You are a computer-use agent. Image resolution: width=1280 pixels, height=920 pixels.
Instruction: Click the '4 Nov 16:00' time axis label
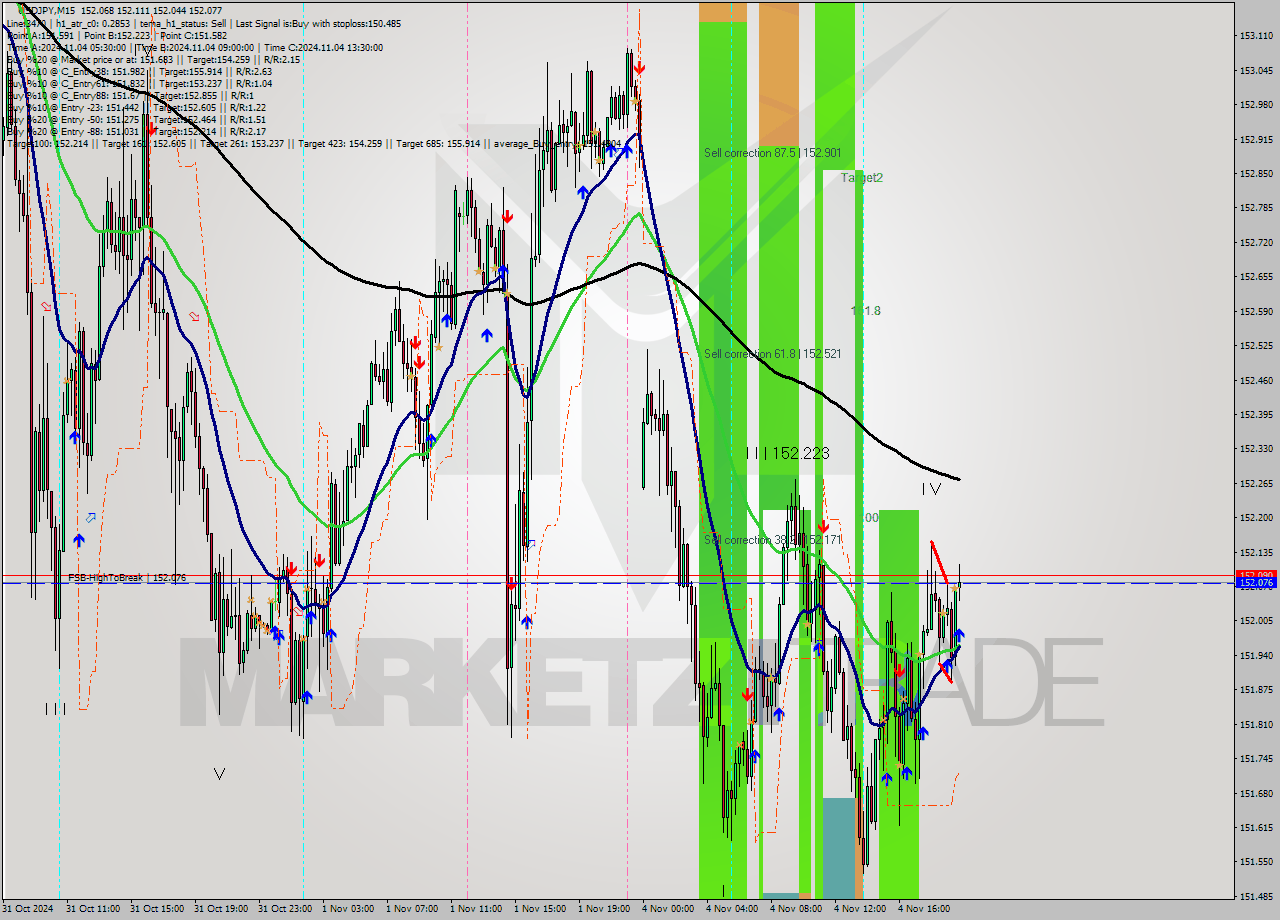point(924,909)
